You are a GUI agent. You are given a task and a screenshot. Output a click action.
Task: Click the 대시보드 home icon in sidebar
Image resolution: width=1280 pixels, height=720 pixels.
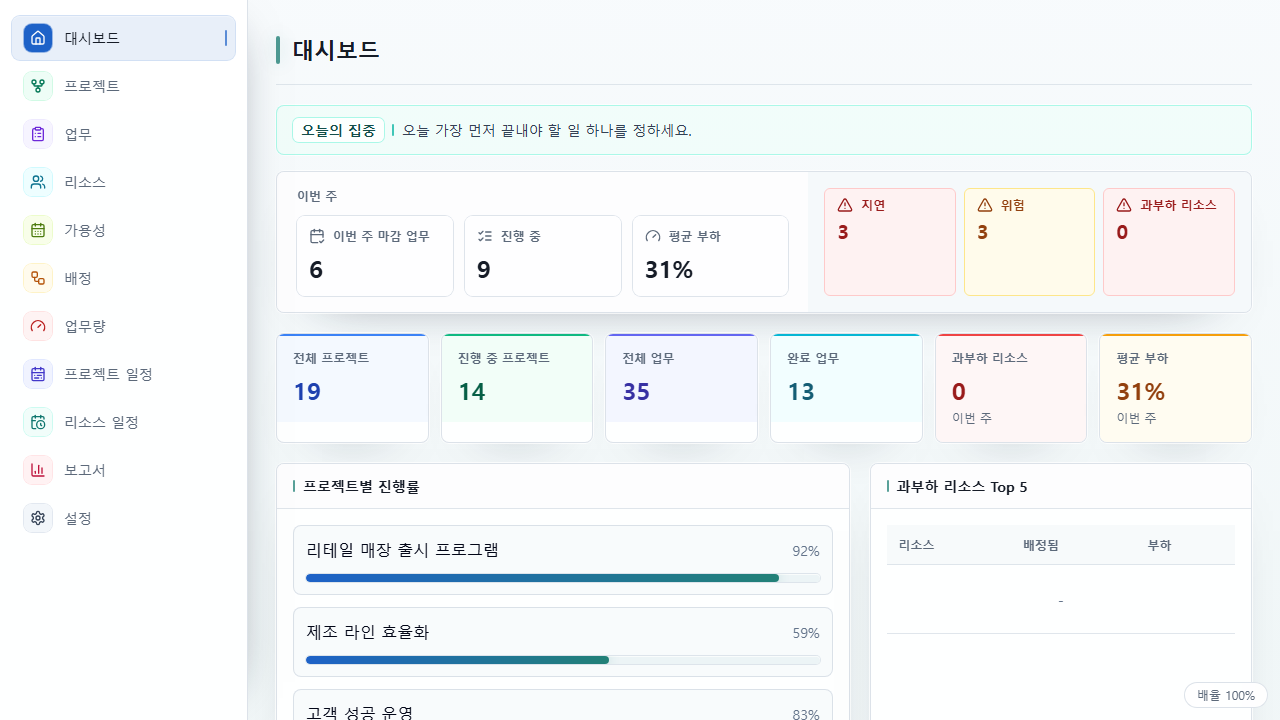click(x=38, y=38)
